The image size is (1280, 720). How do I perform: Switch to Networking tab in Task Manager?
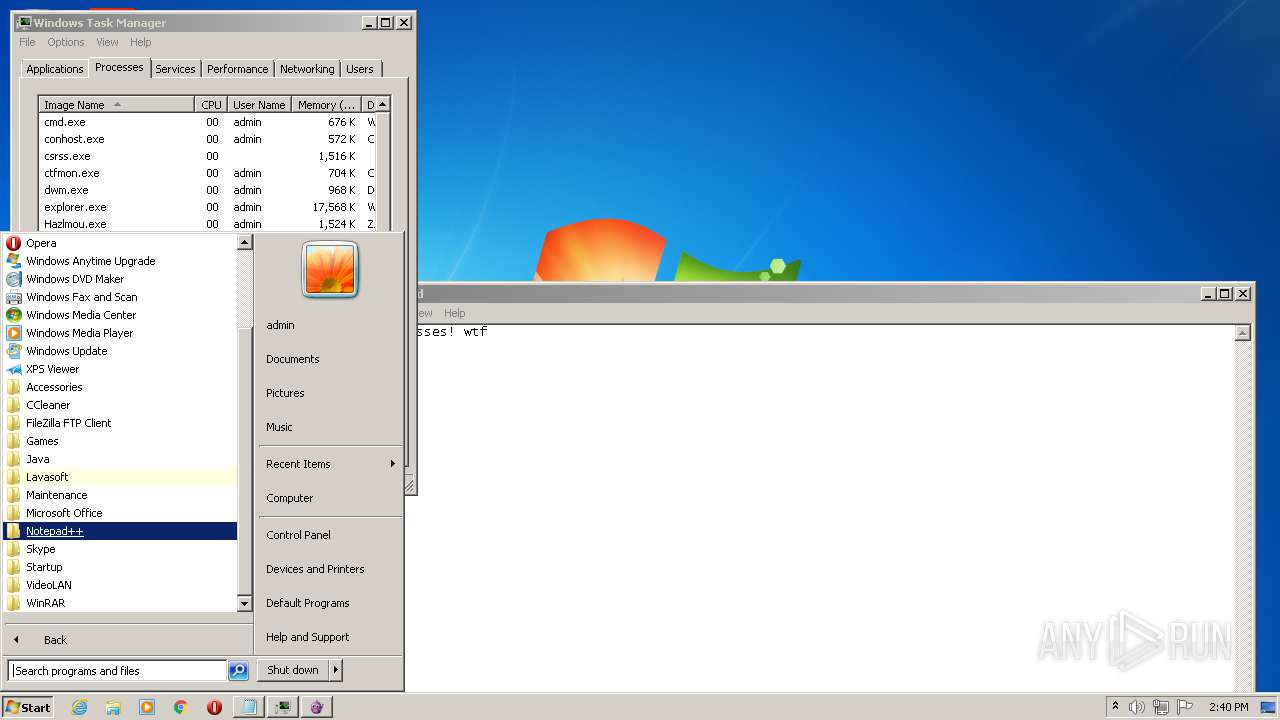point(307,69)
